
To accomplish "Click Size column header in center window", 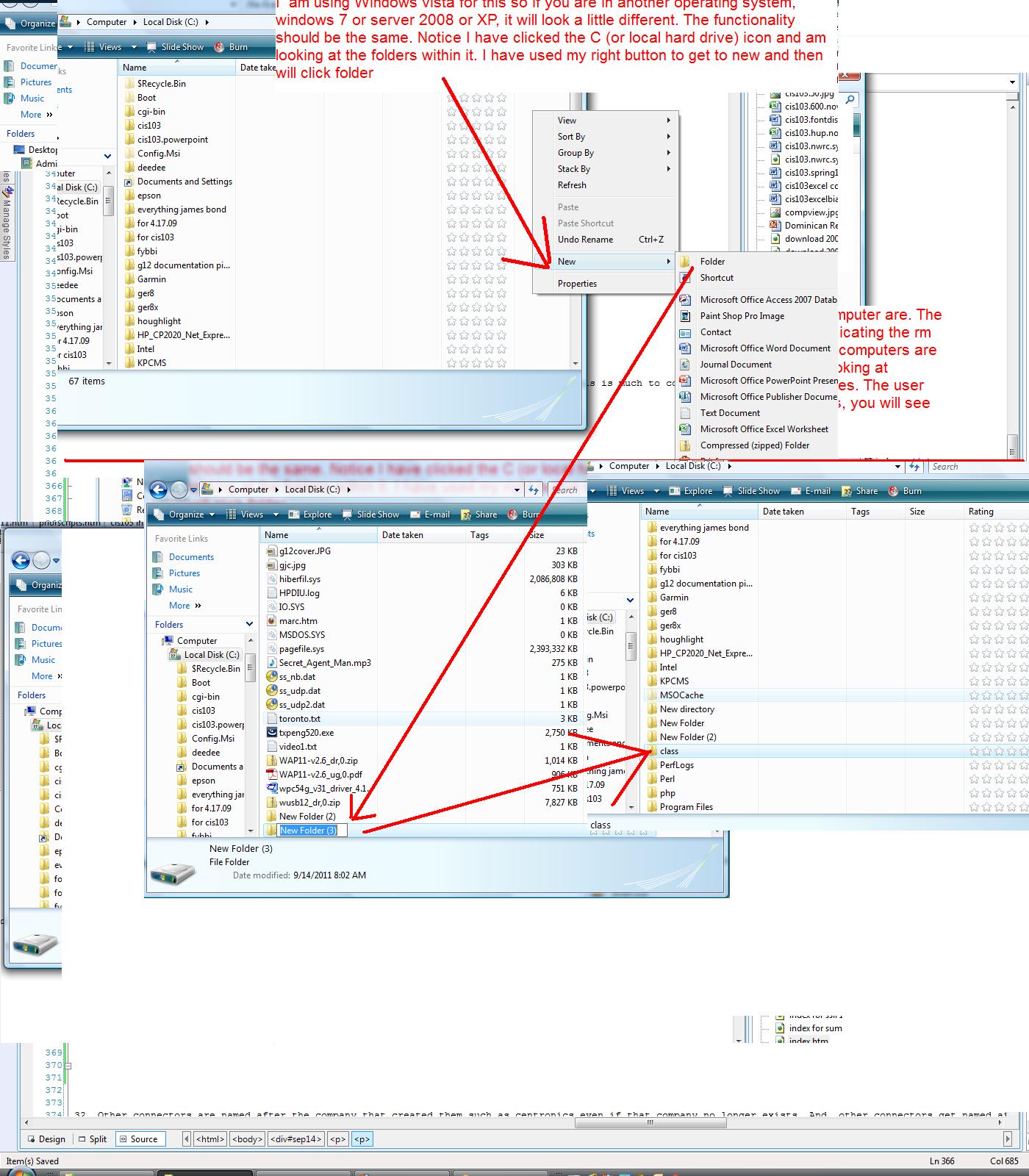I will 553,535.
